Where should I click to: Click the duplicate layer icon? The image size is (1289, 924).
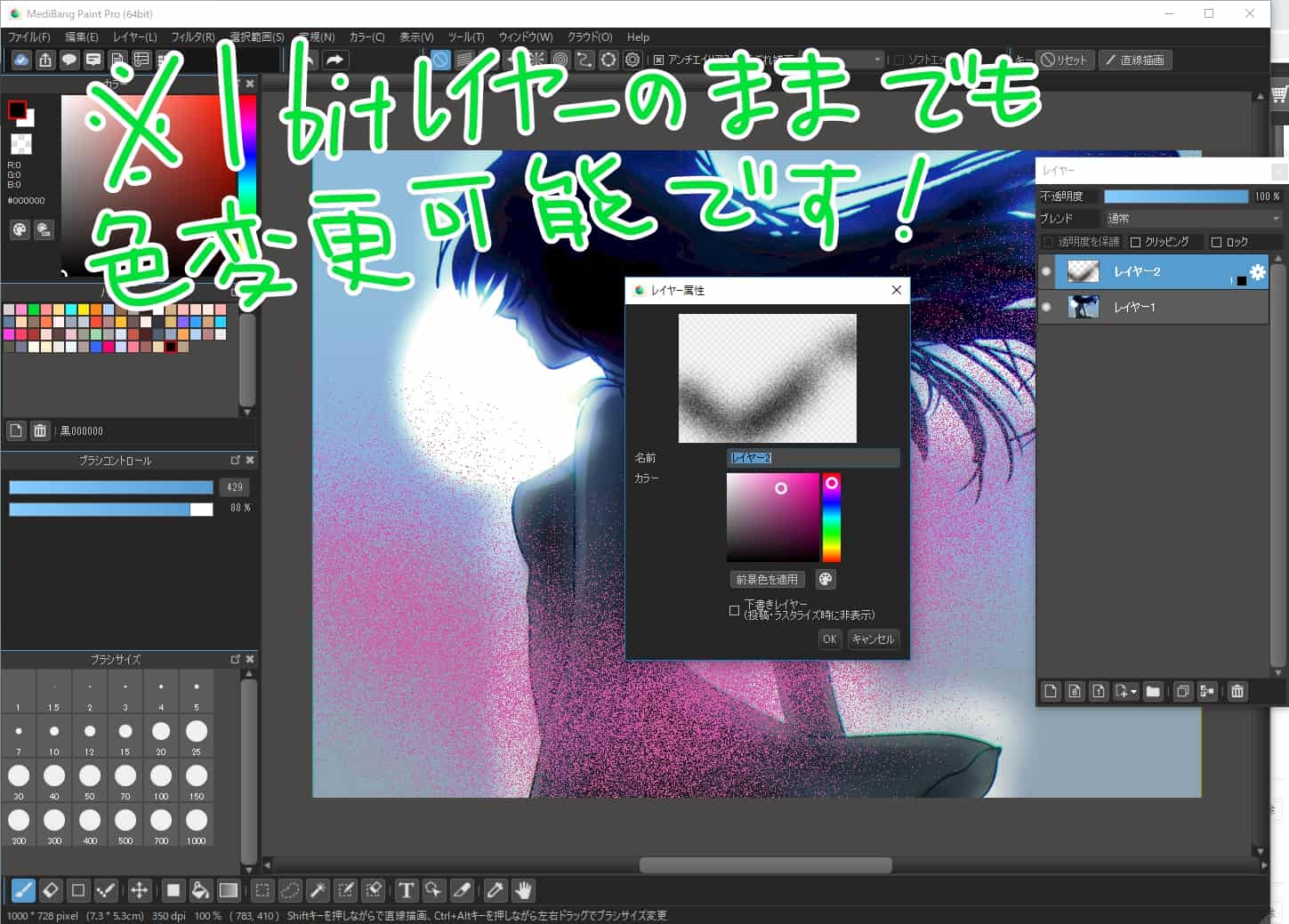tap(1183, 691)
